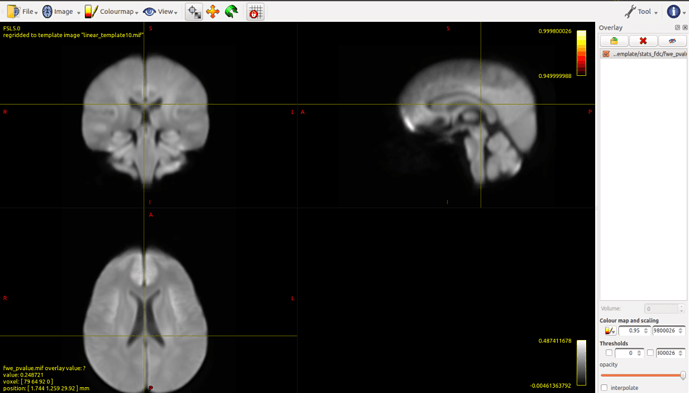Screen dimensions: 689x393
Task: Open the Image menu
Action: pos(61,11)
